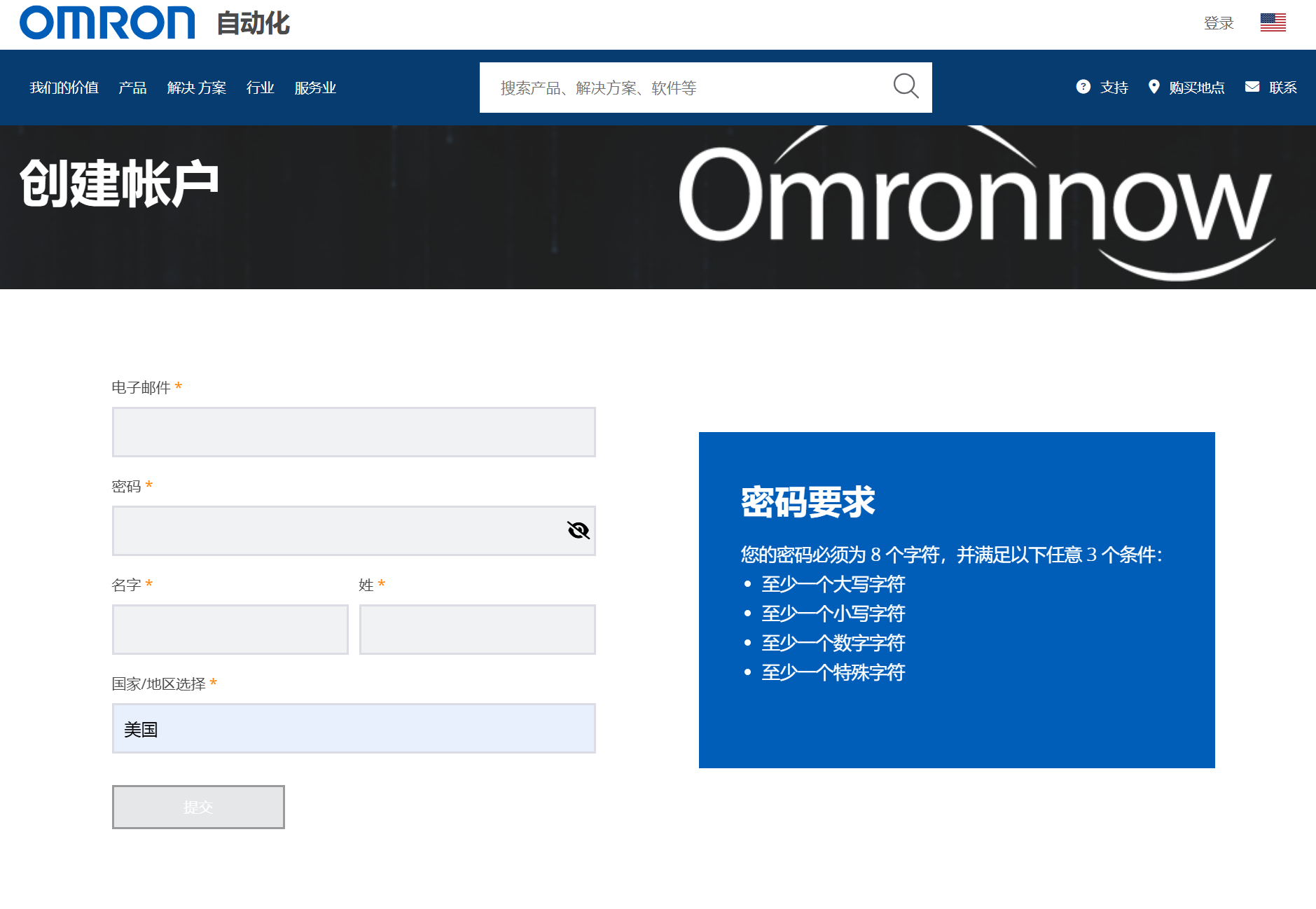Focus the 密码 password field
This screenshot has width=1316, height=909.
(336, 531)
